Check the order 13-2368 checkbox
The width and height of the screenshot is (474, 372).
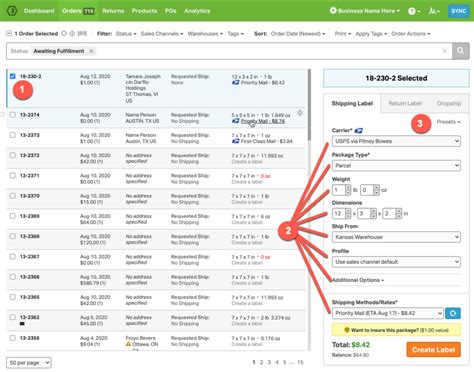point(12,236)
